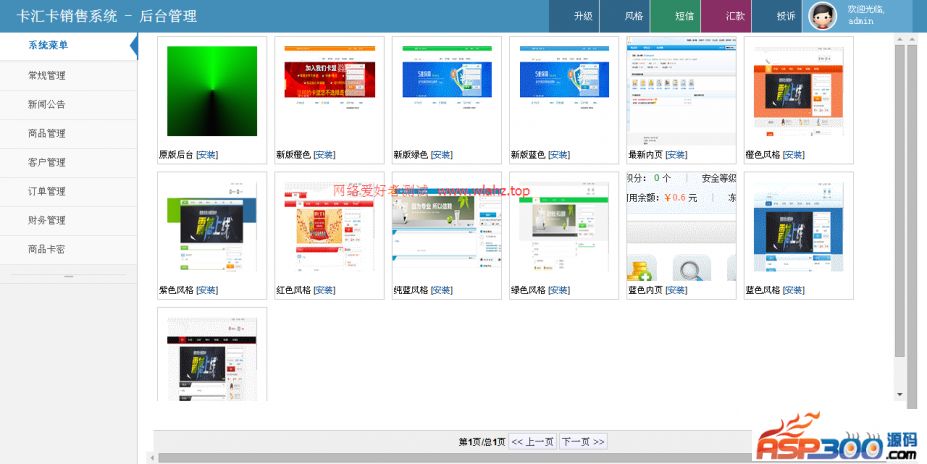Click the sidebar collapse handle below 商品卡密

click(x=69, y=275)
